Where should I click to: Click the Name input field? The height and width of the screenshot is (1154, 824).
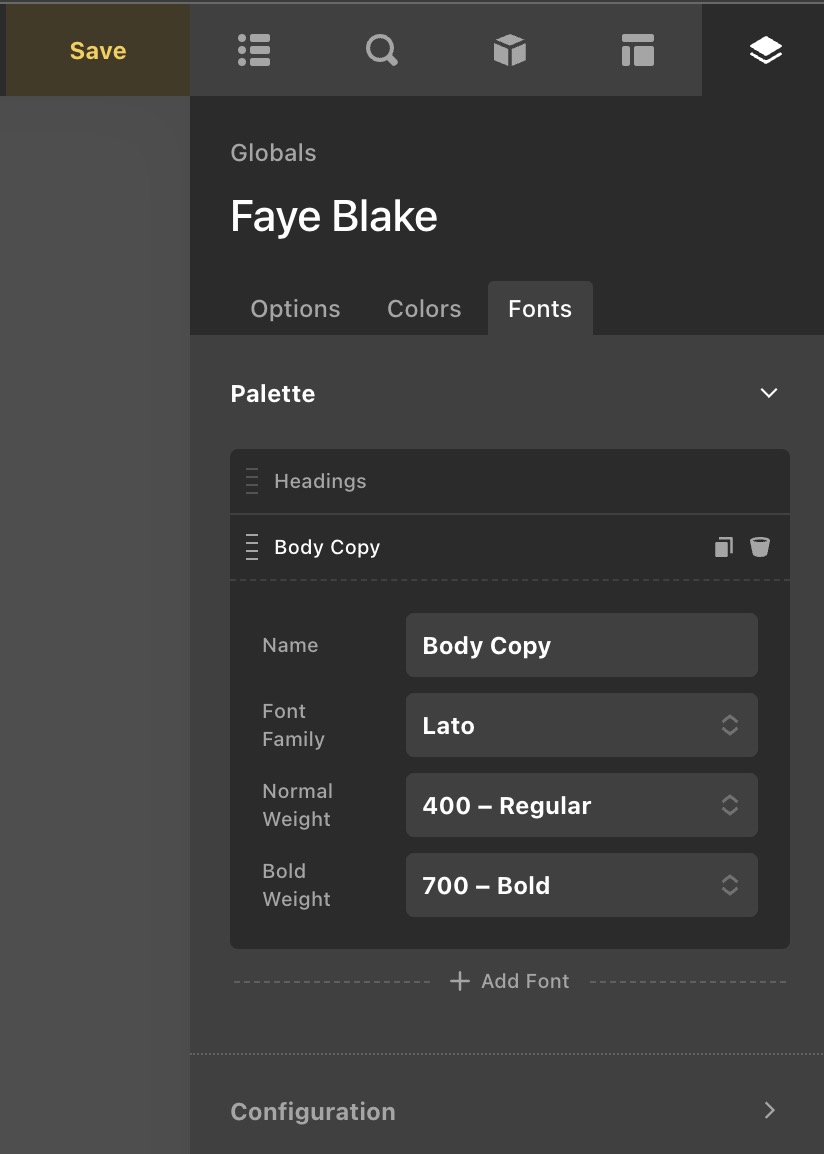coord(581,645)
